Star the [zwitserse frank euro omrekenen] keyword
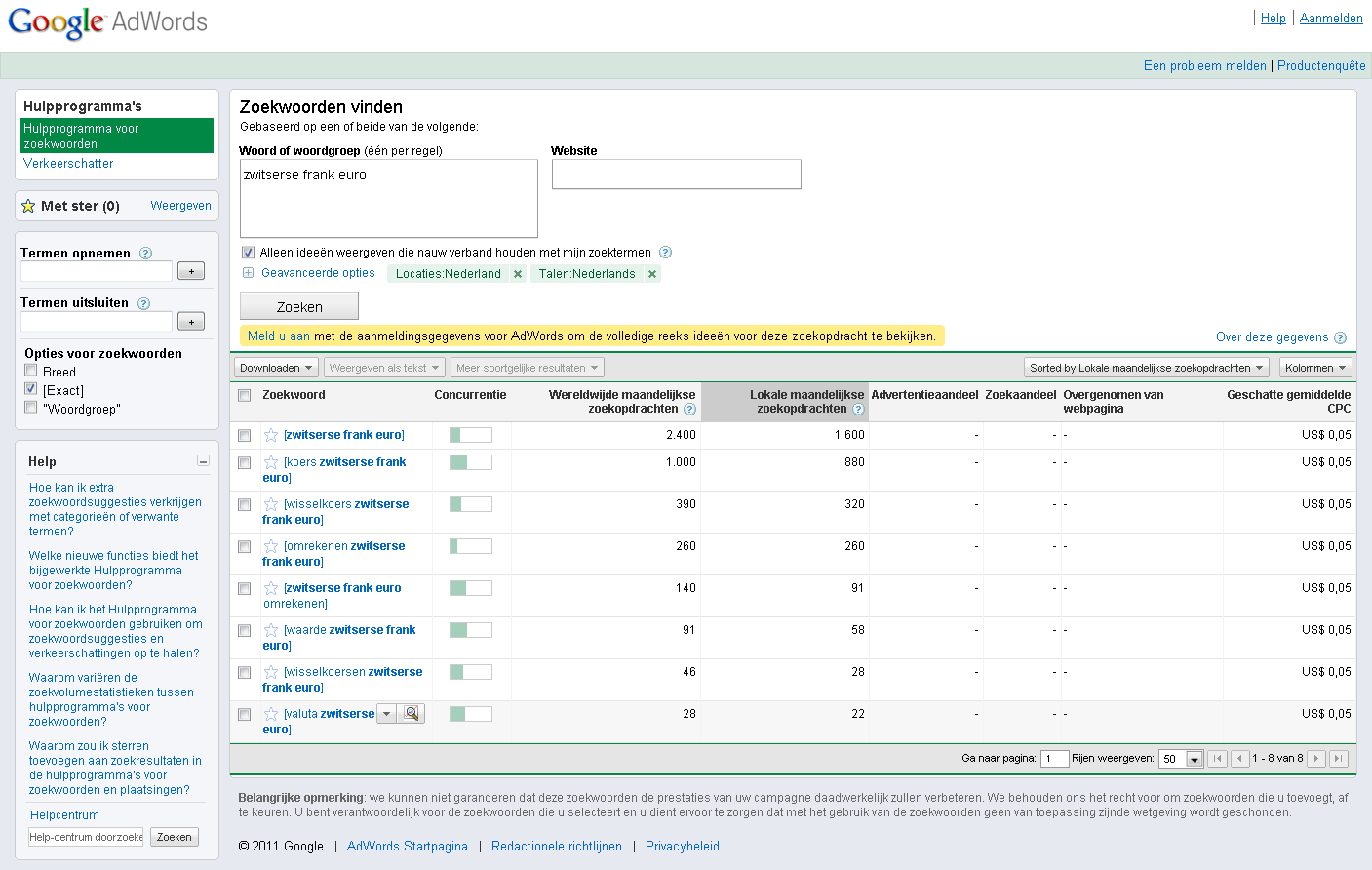1372x870 pixels. [271, 588]
